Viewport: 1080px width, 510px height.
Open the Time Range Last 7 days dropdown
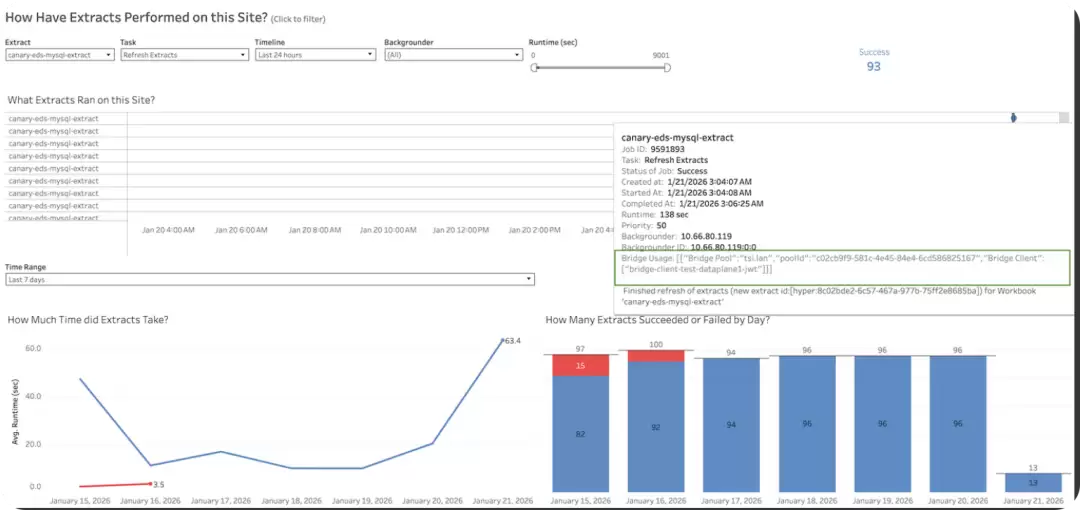[x=270, y=279]
